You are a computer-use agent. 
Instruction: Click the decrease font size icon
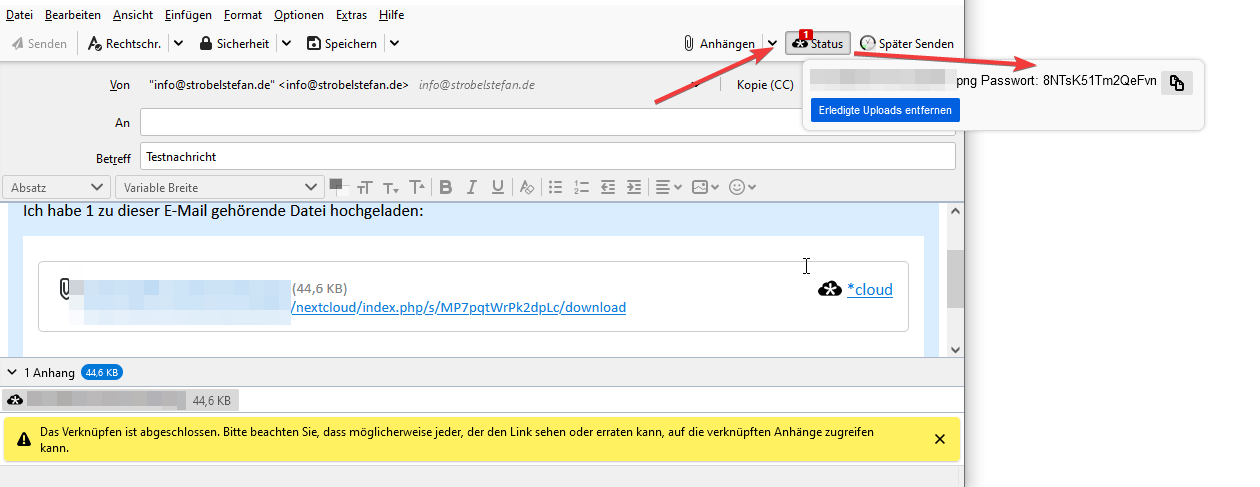[391, 187]
